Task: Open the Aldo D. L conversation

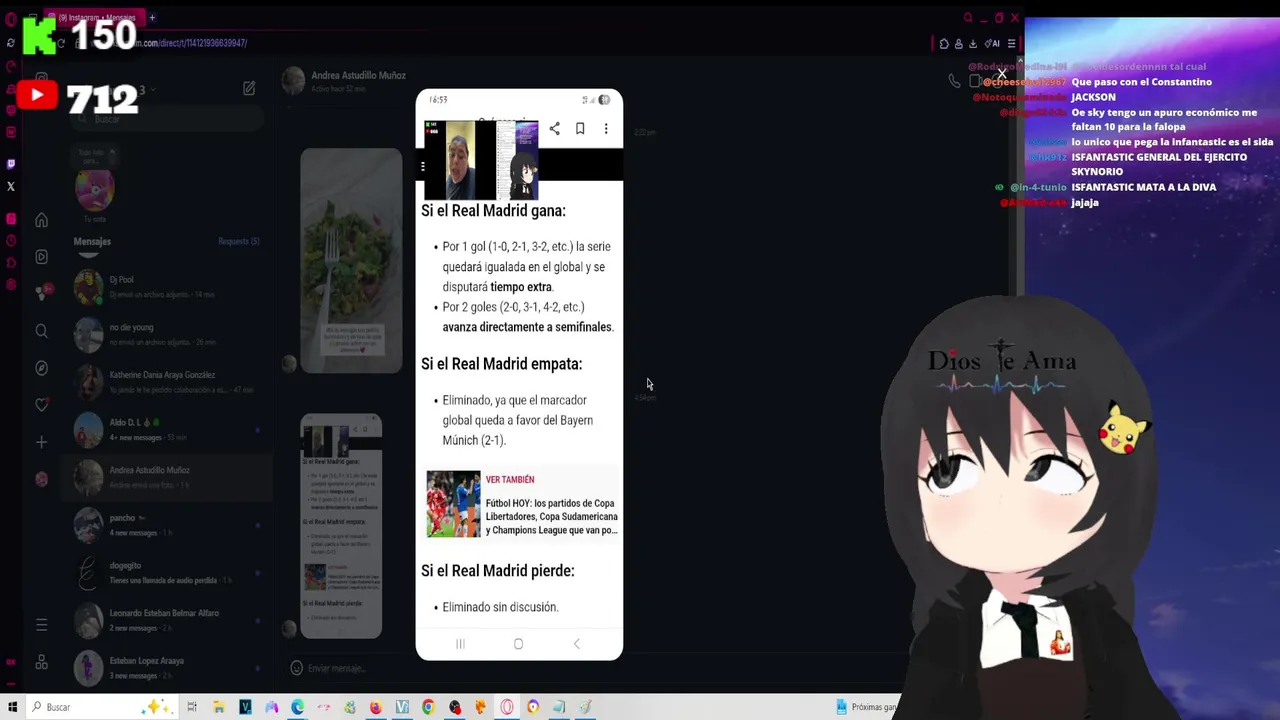Action: pyautogui.click(x=167, y=430)
